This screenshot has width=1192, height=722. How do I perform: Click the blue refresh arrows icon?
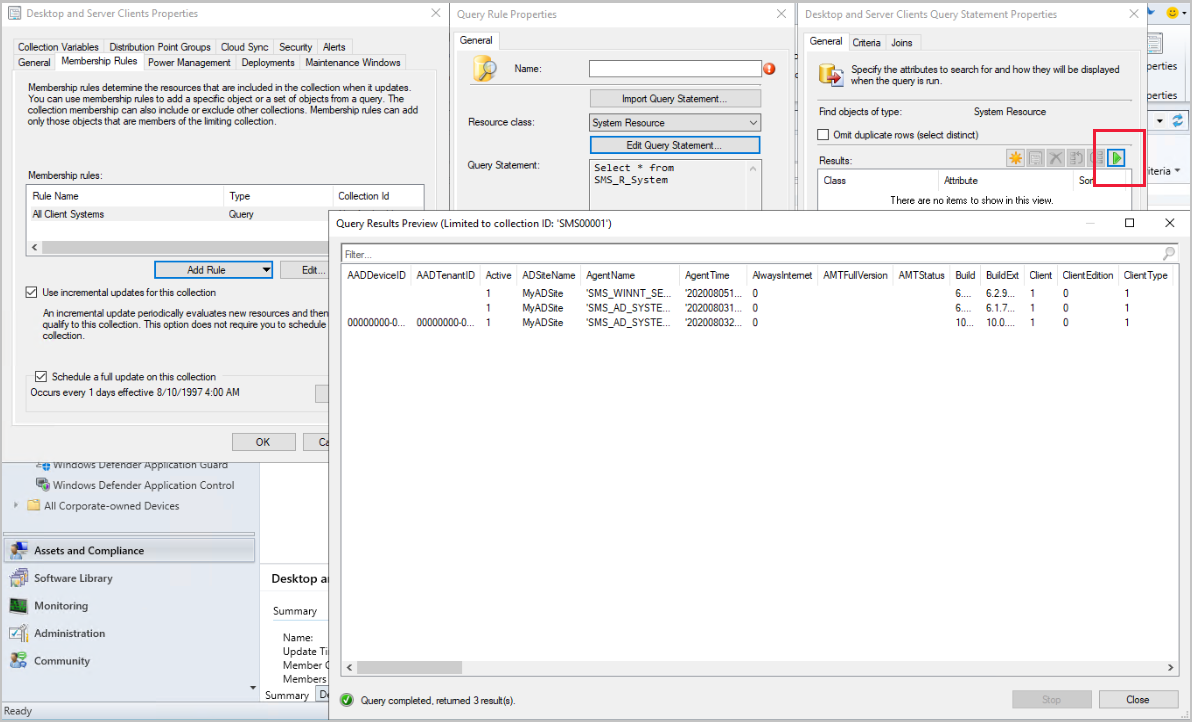pyautogui.click(x=1178, y=121)
